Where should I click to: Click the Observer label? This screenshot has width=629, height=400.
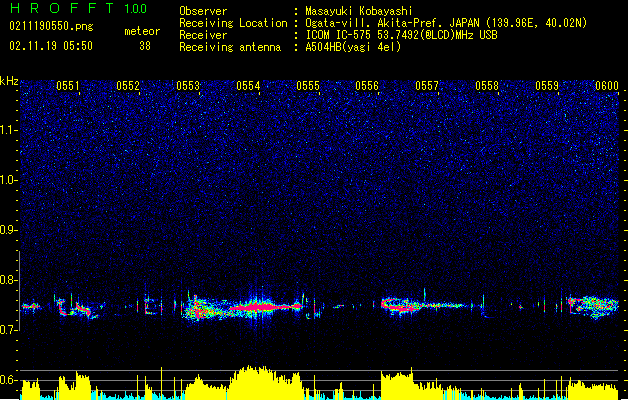click(203, 11)
